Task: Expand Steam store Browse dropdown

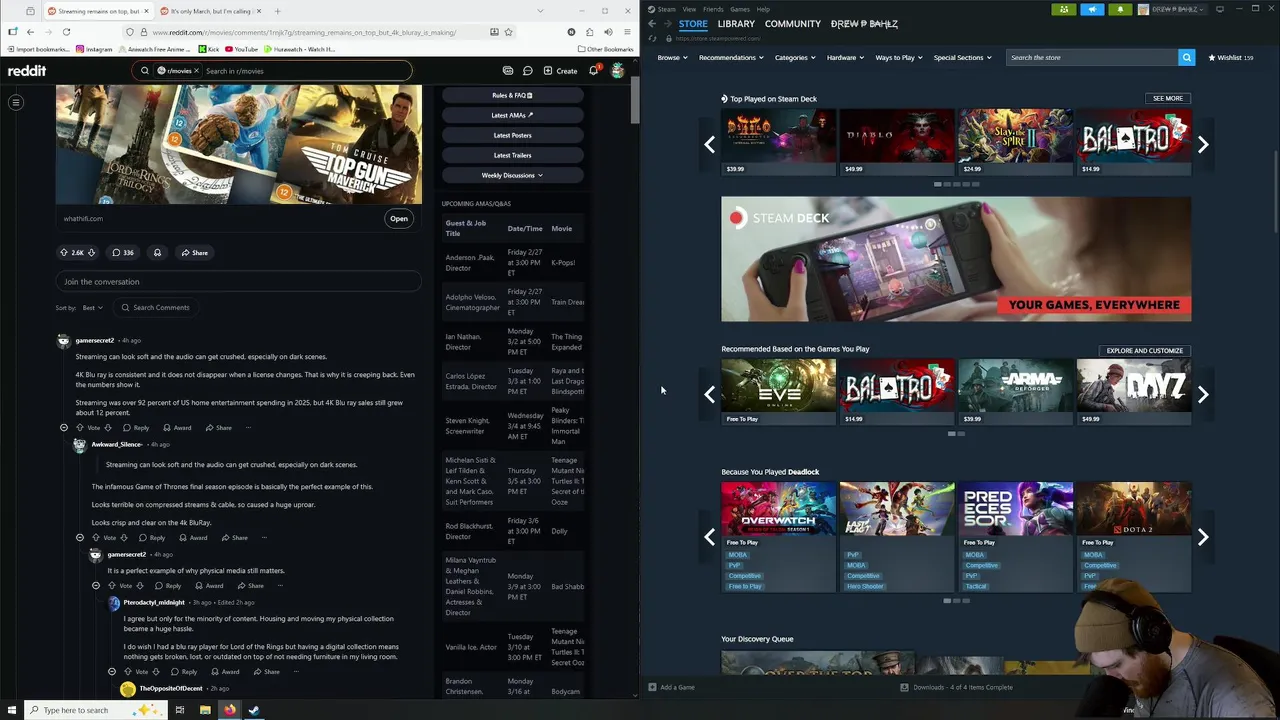Action: click(x=672, y=57)
